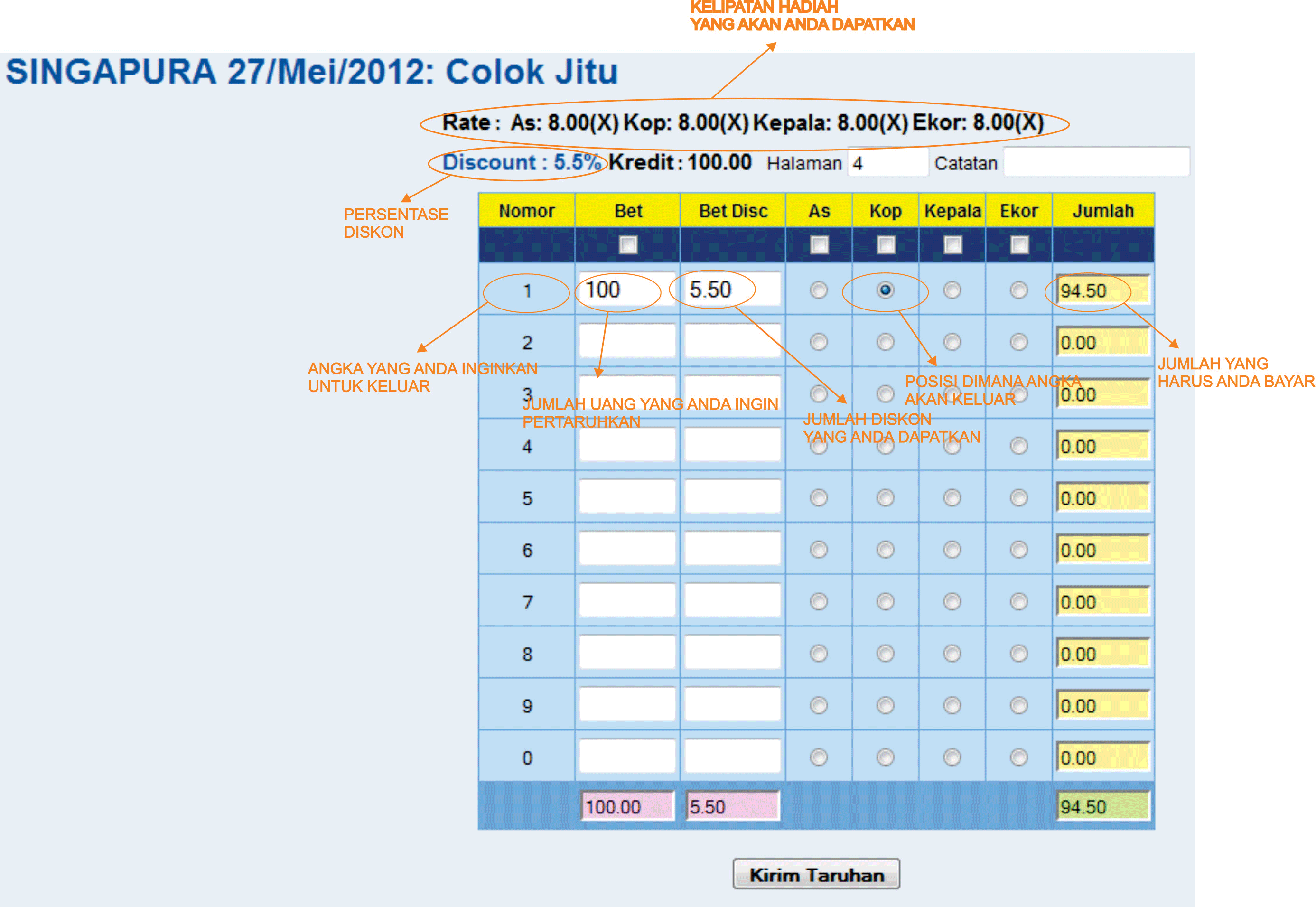
Task: Click the Bet Disc column header
Action: coord(733,211)
